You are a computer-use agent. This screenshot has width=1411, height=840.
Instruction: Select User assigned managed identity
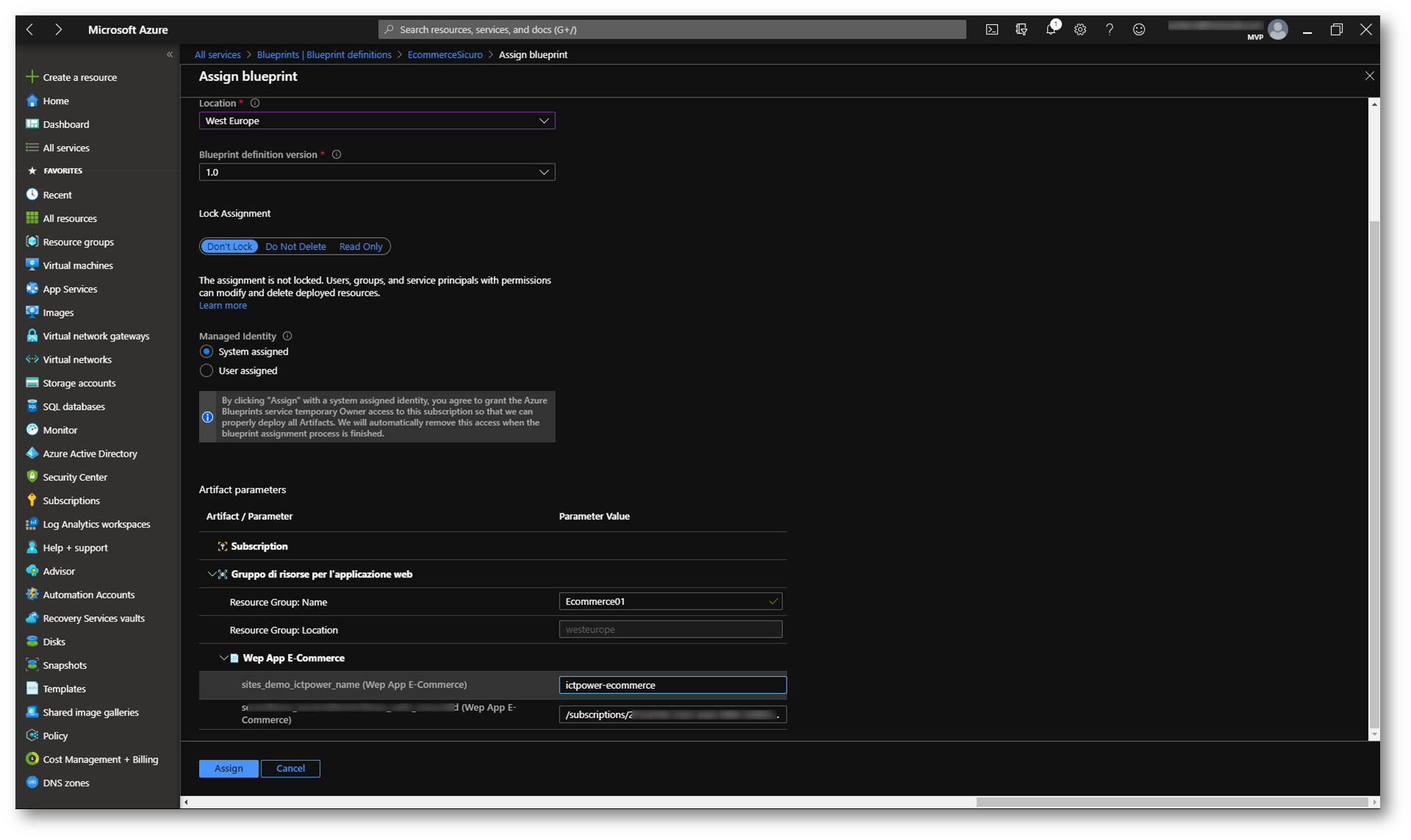(x=206, y=371)
